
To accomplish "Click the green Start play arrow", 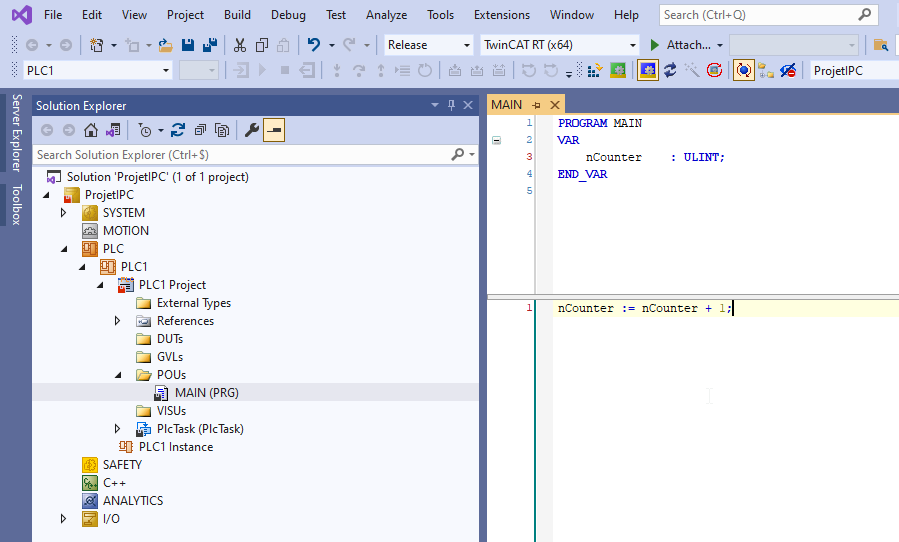I will pos(655,45).
